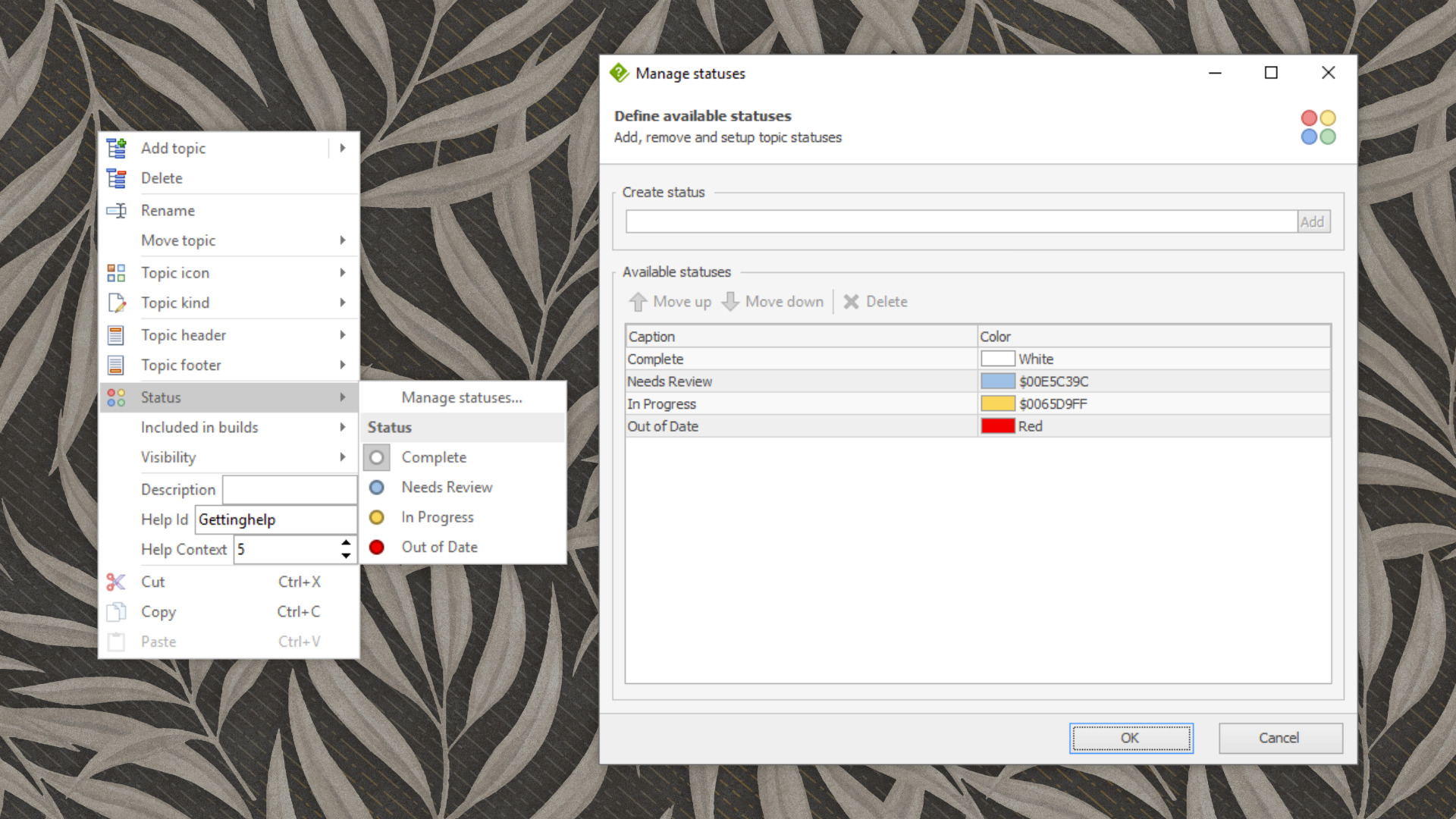Click the Move up arrow icon

[x=638, y=302]
